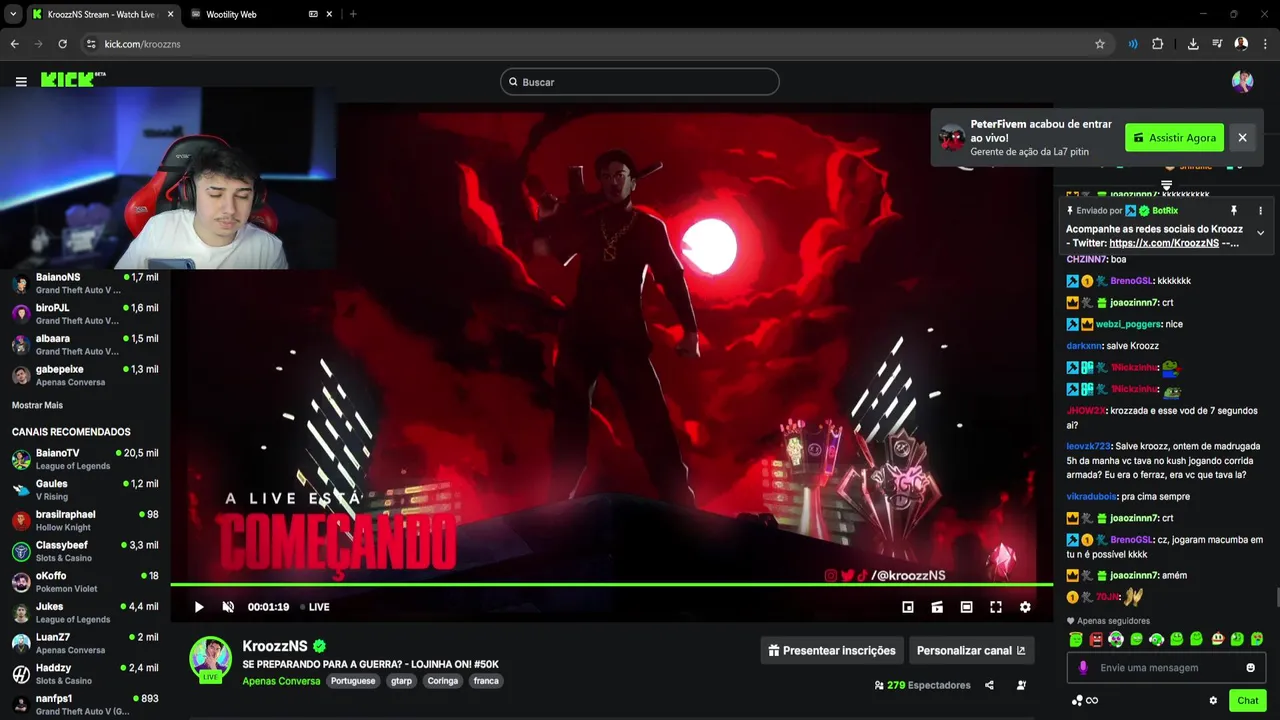Open albaara channel in sidebar
The height and width of the screenshot is (720, 1280).
[85, 344]
